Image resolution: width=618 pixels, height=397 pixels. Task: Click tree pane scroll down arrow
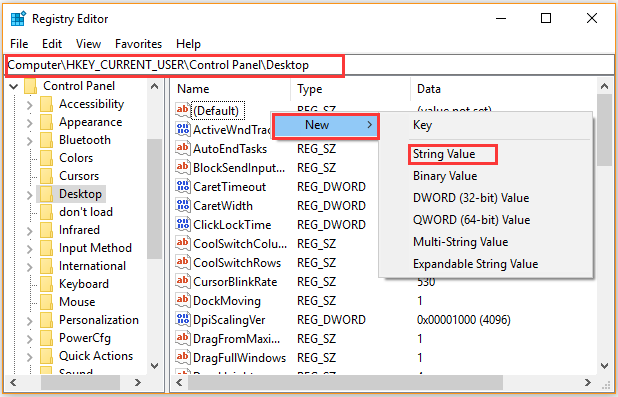click(x=154, y=366)
